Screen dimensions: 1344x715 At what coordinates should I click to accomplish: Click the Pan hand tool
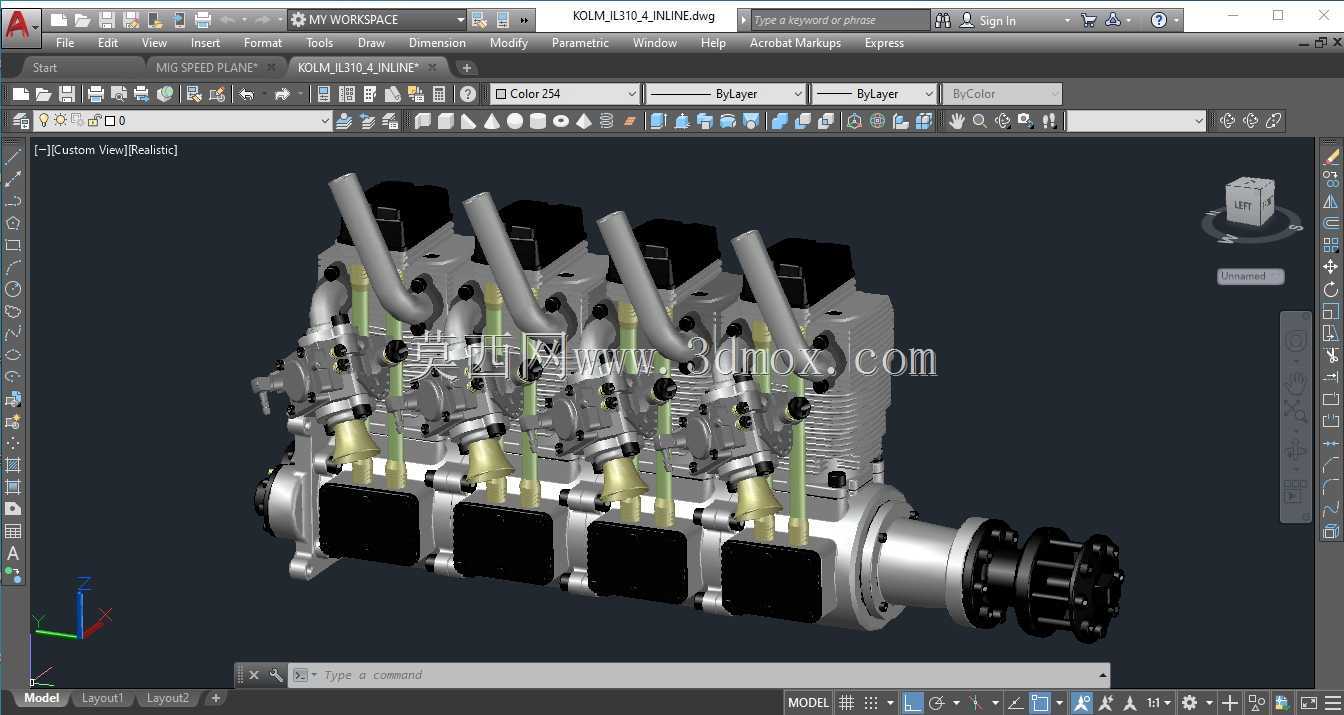(x=957, y=121)
